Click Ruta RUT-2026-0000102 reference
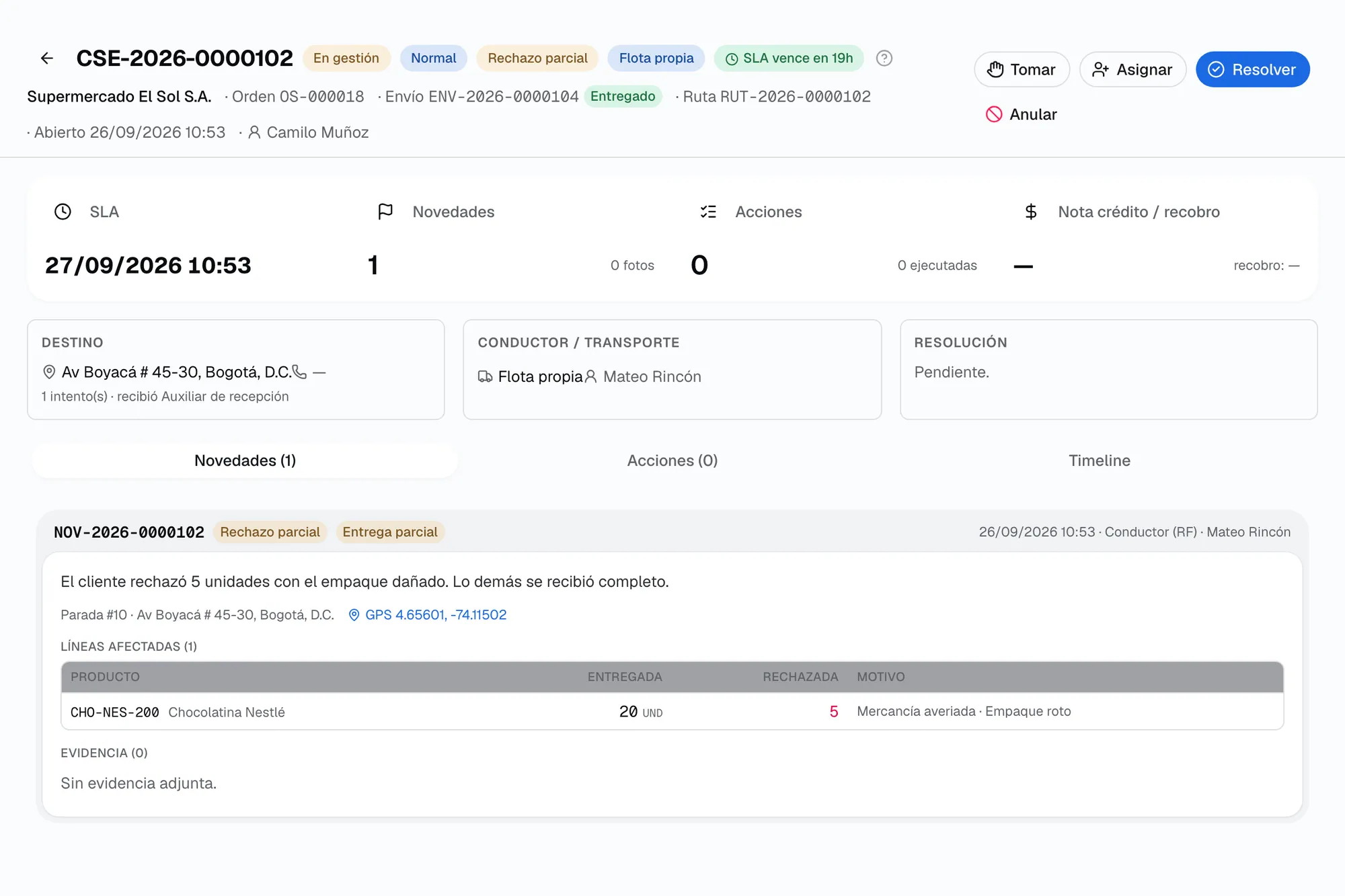 coord(777,97)
